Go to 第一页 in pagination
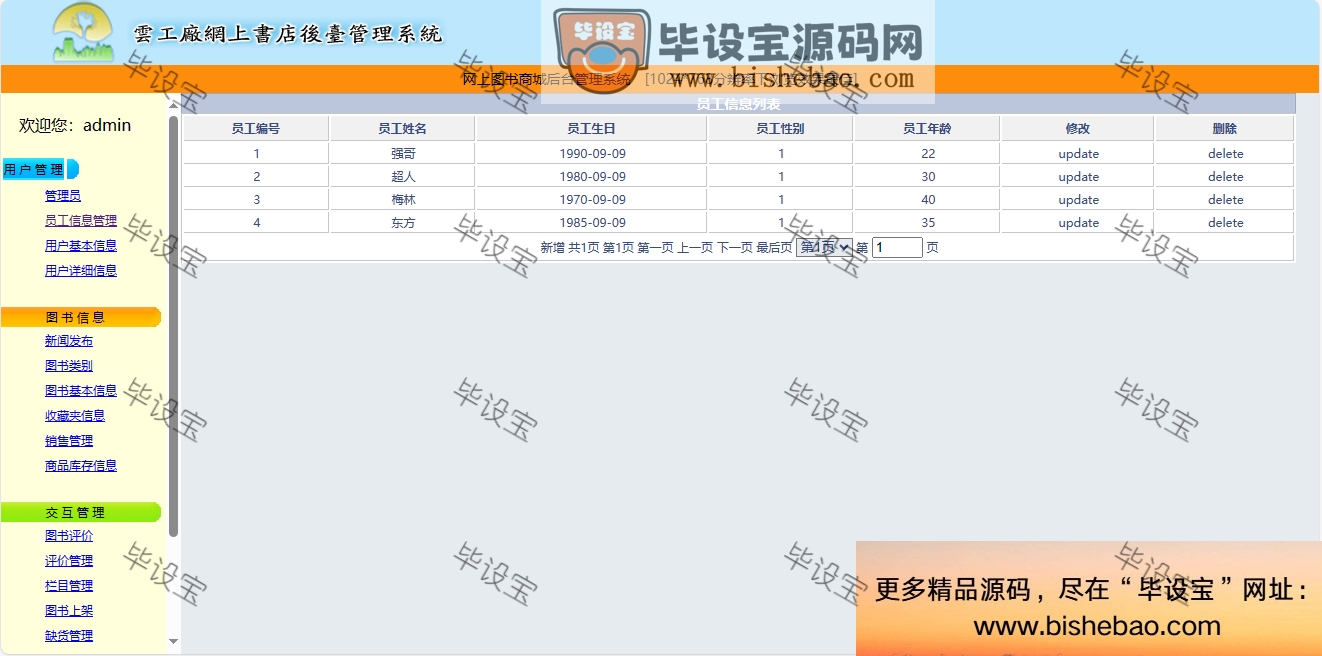 click(x=655, y=248)
